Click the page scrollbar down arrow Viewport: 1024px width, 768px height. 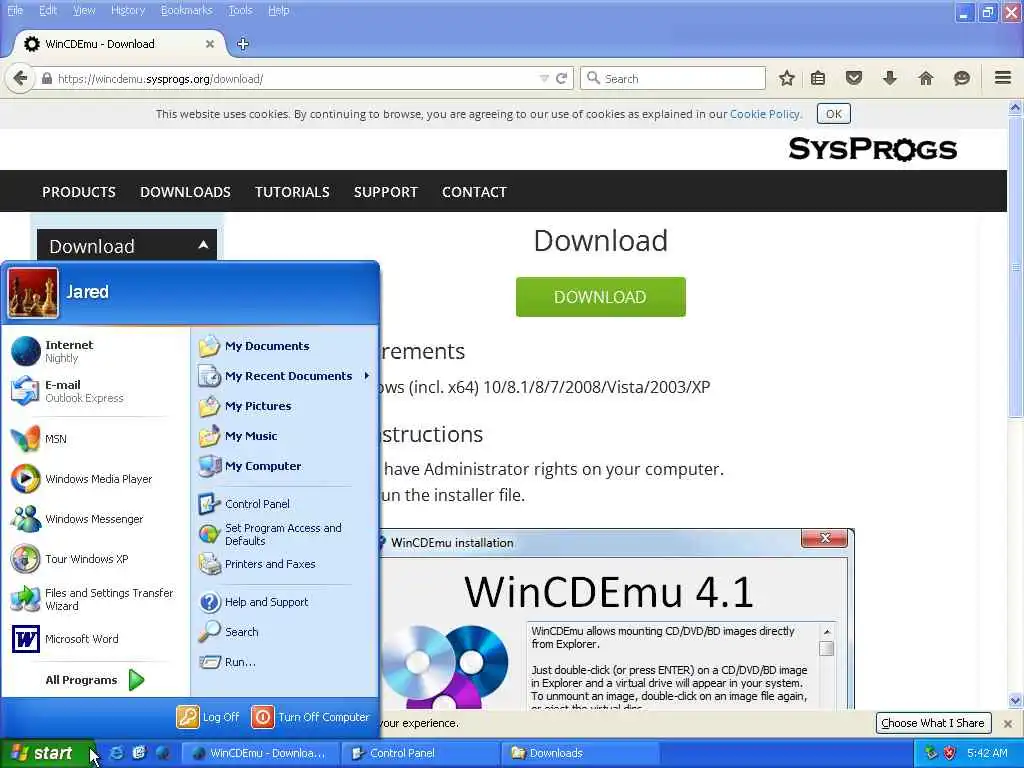(x=1015, y=700)
